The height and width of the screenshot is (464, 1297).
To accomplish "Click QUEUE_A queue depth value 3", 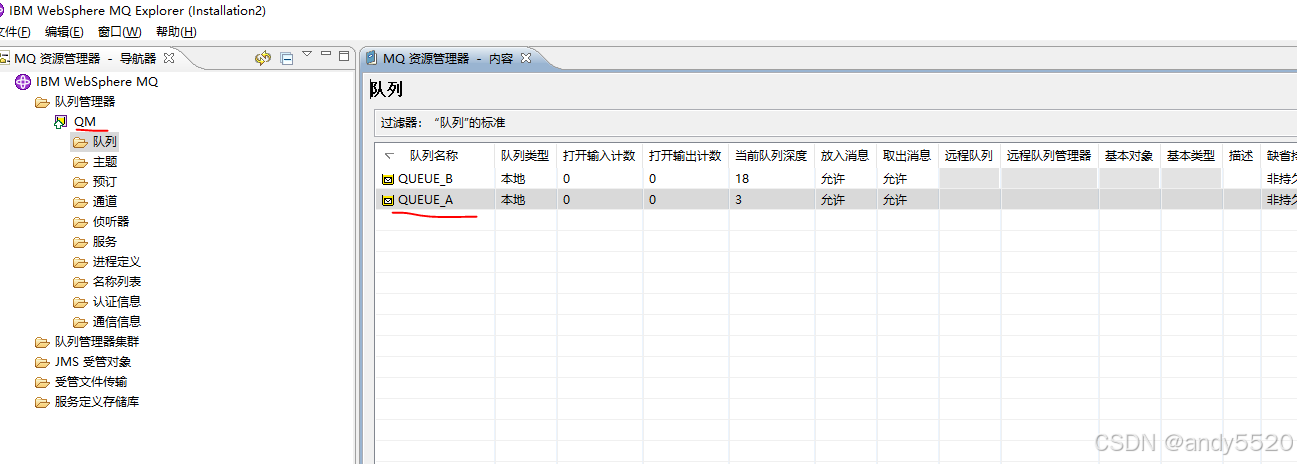I will [x=738, y=199].
